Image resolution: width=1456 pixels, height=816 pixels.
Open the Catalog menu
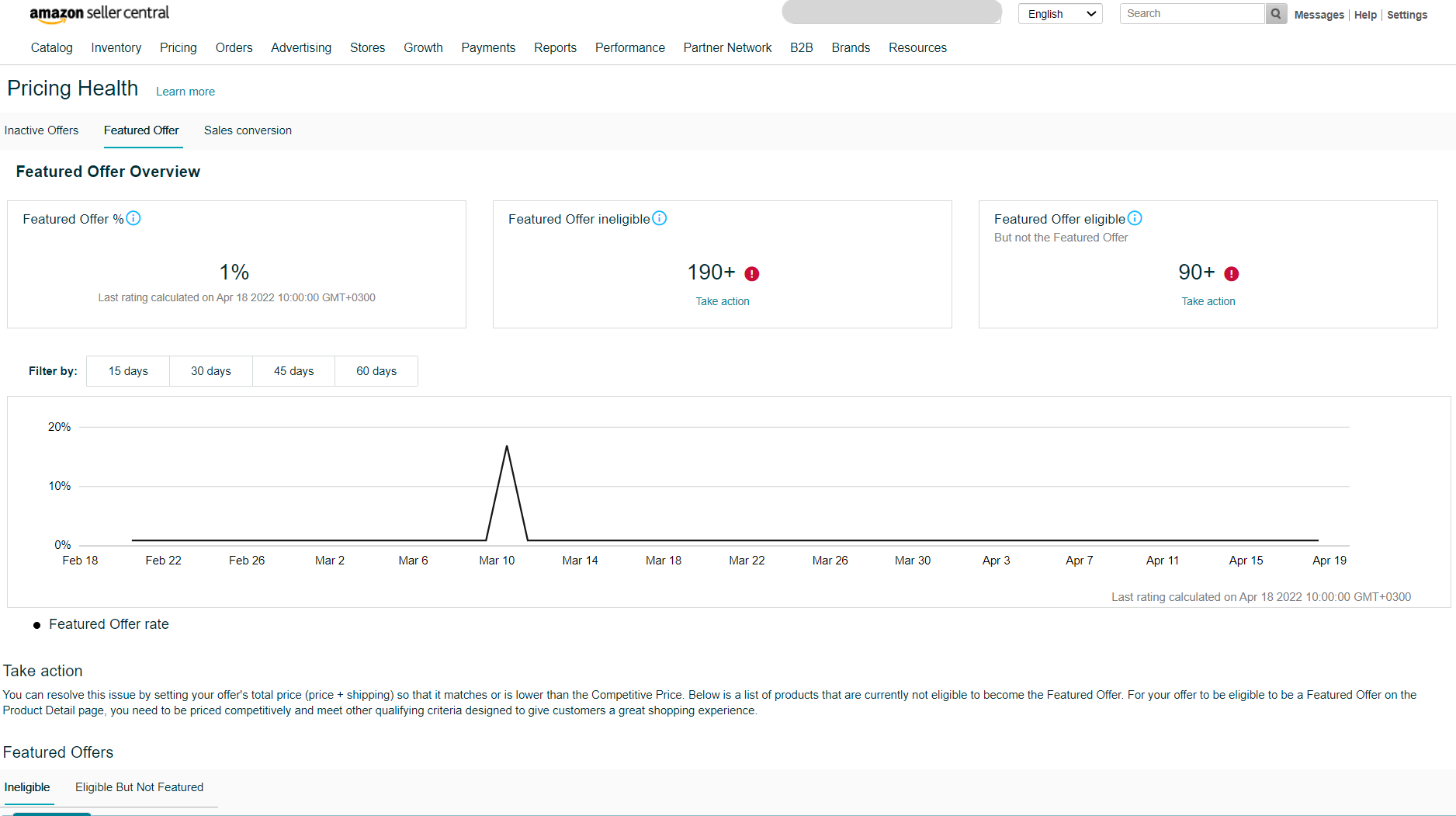(x=52, y=47)
